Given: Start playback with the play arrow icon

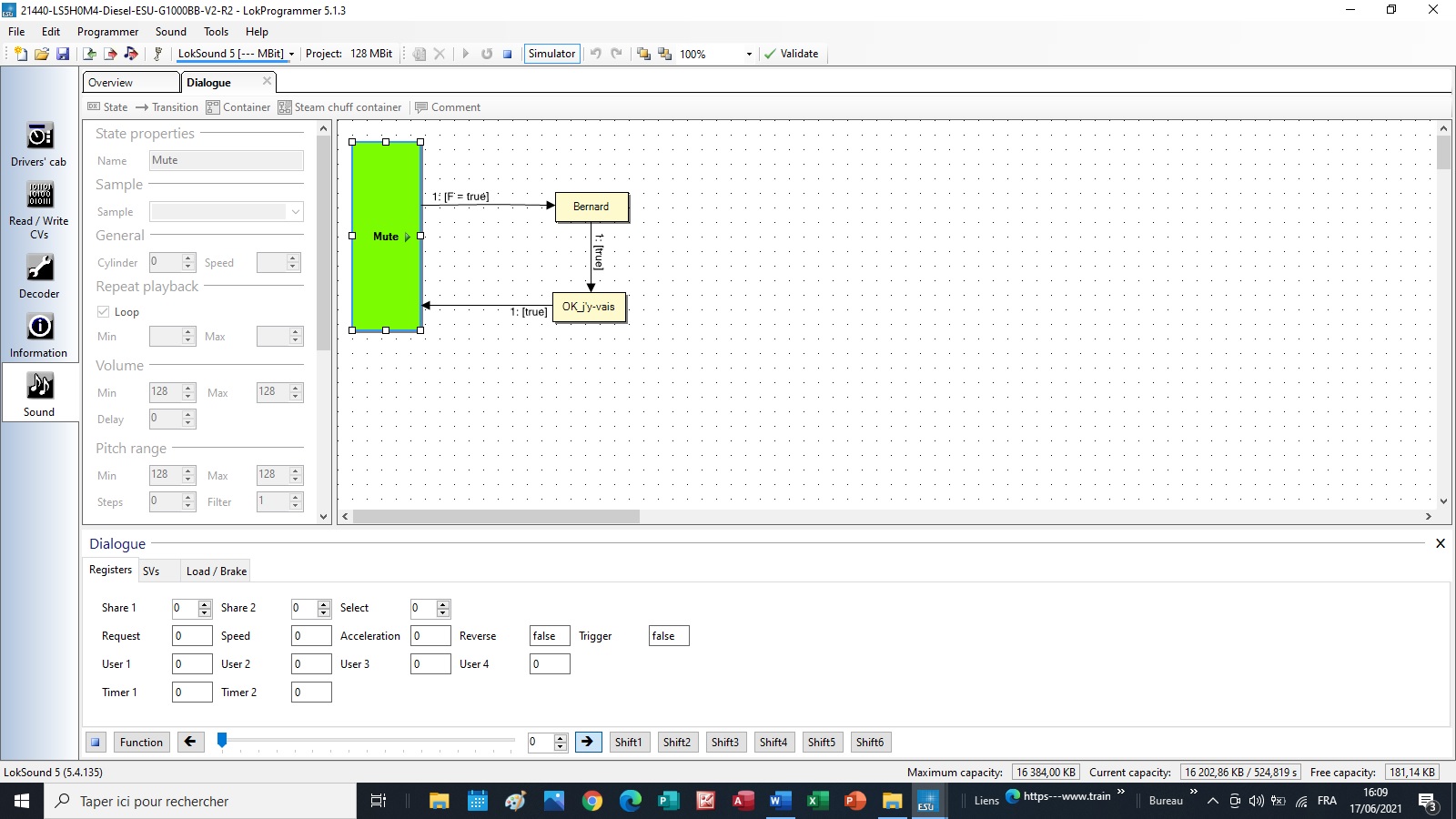Looking at the screenshot, I should (465, 54).
